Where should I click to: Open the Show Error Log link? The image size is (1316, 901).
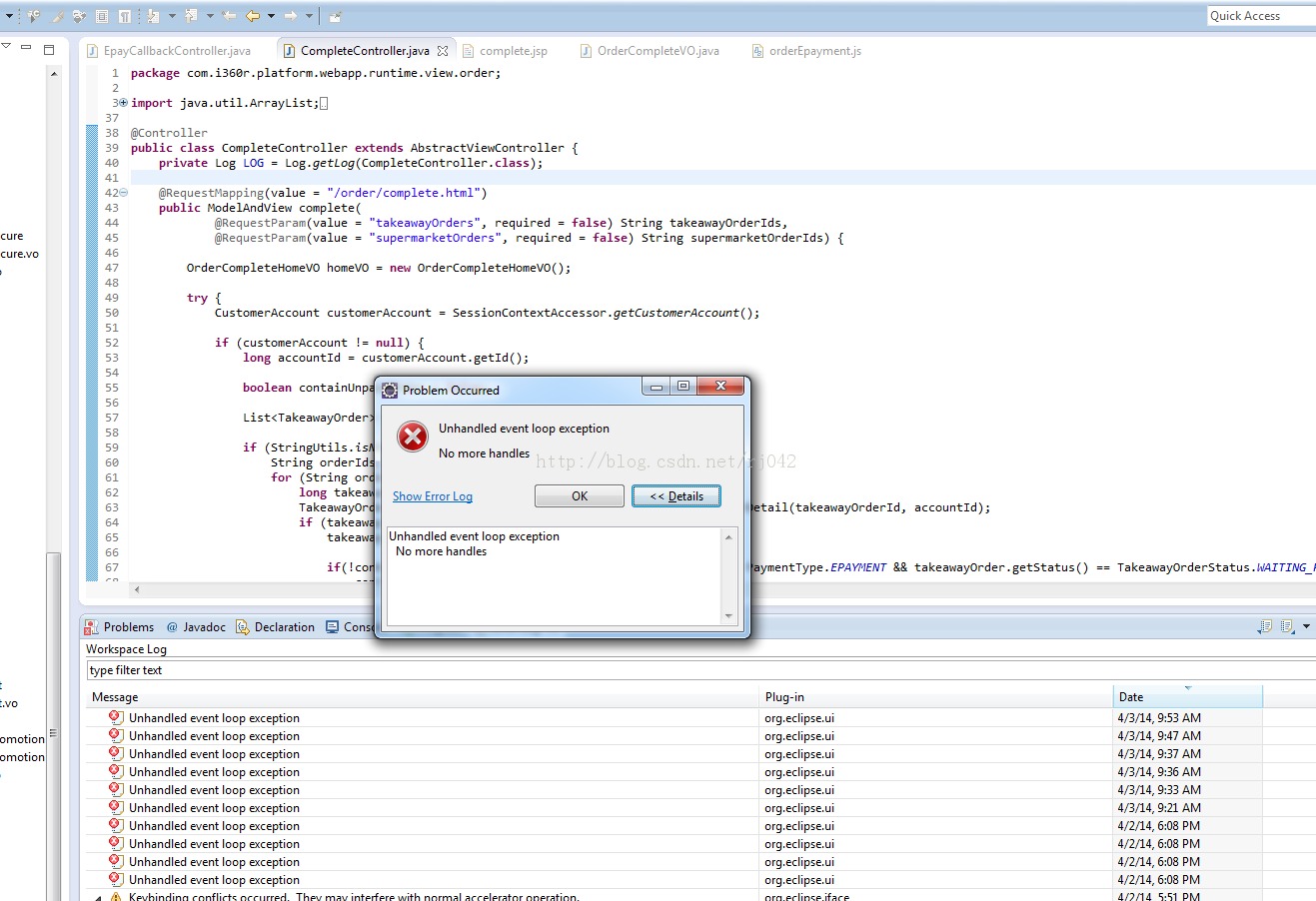point(433,496)
